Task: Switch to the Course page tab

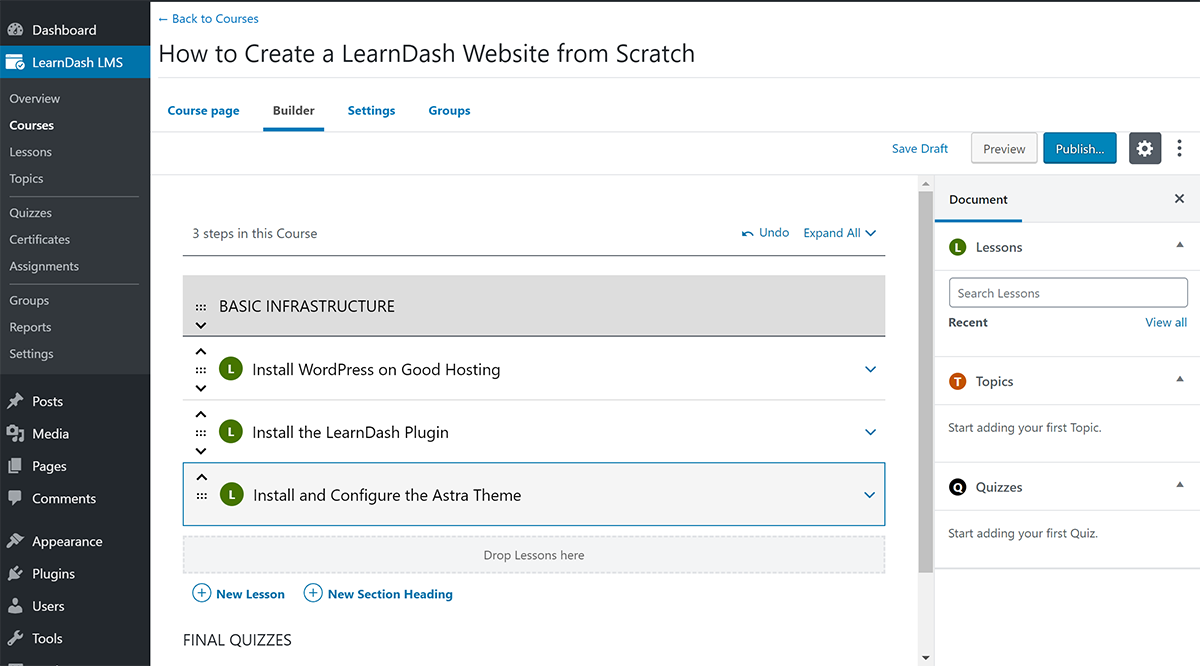Action: (203, 110)
